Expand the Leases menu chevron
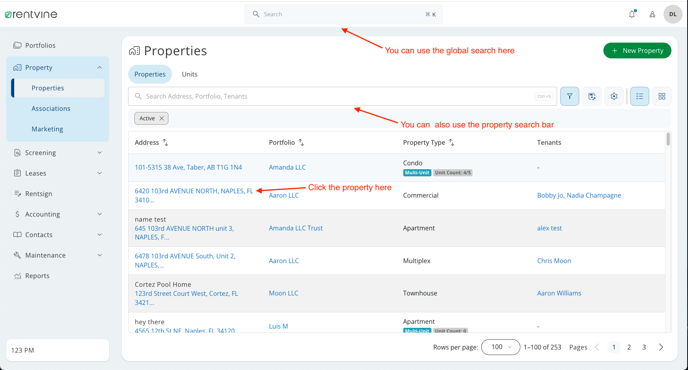The width and height of the screenshot is (688, 370). (x=100, y=173)
